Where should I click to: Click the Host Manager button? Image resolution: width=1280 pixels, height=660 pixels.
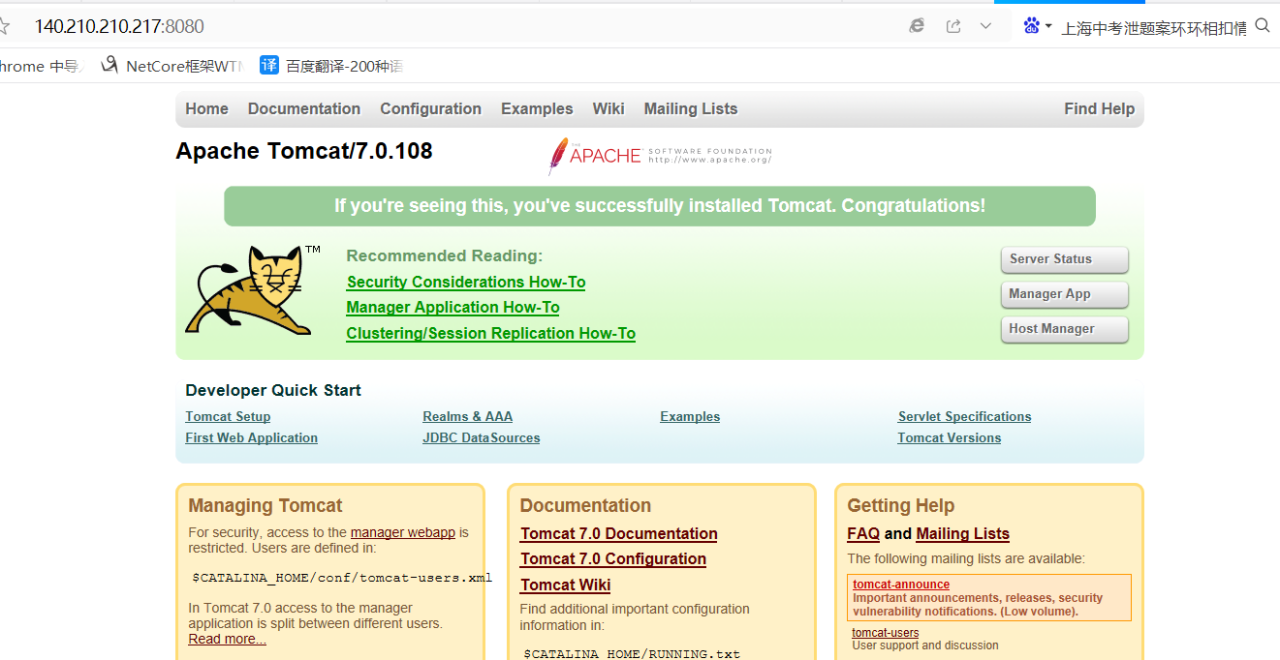[x=1064, y=329]
